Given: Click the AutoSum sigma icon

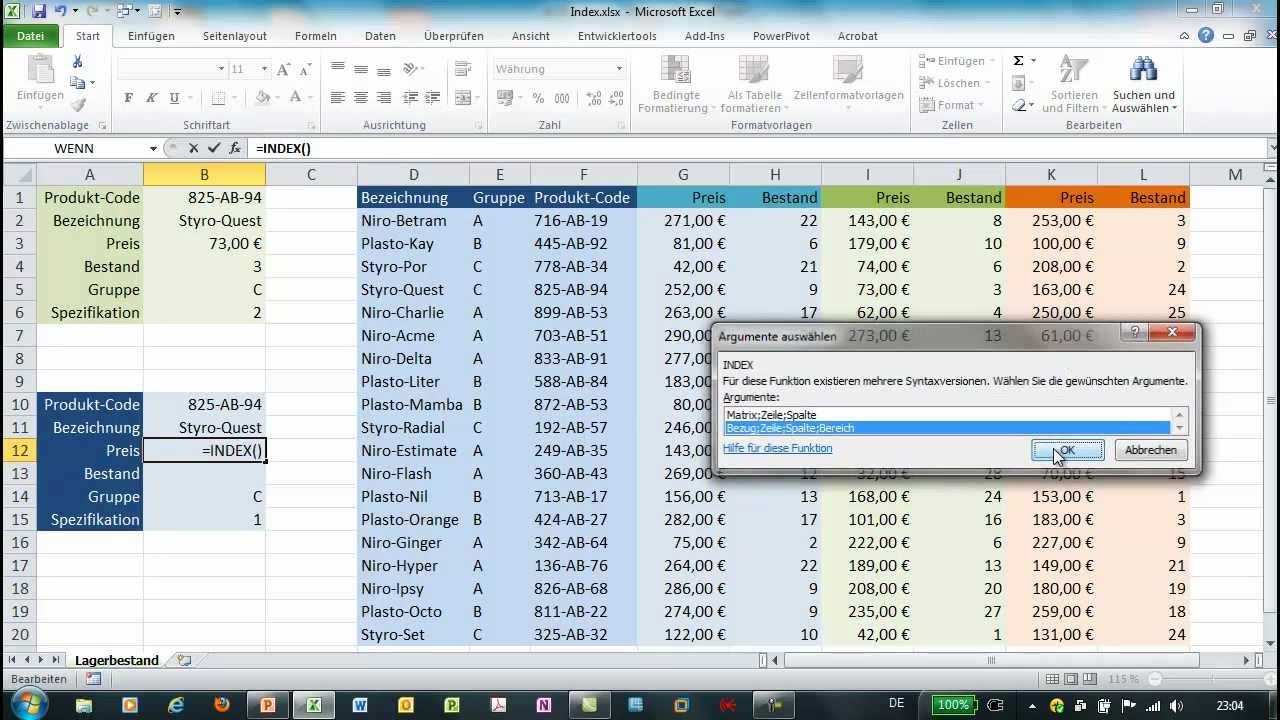Looking at the screenshot, I should 1018,61.
